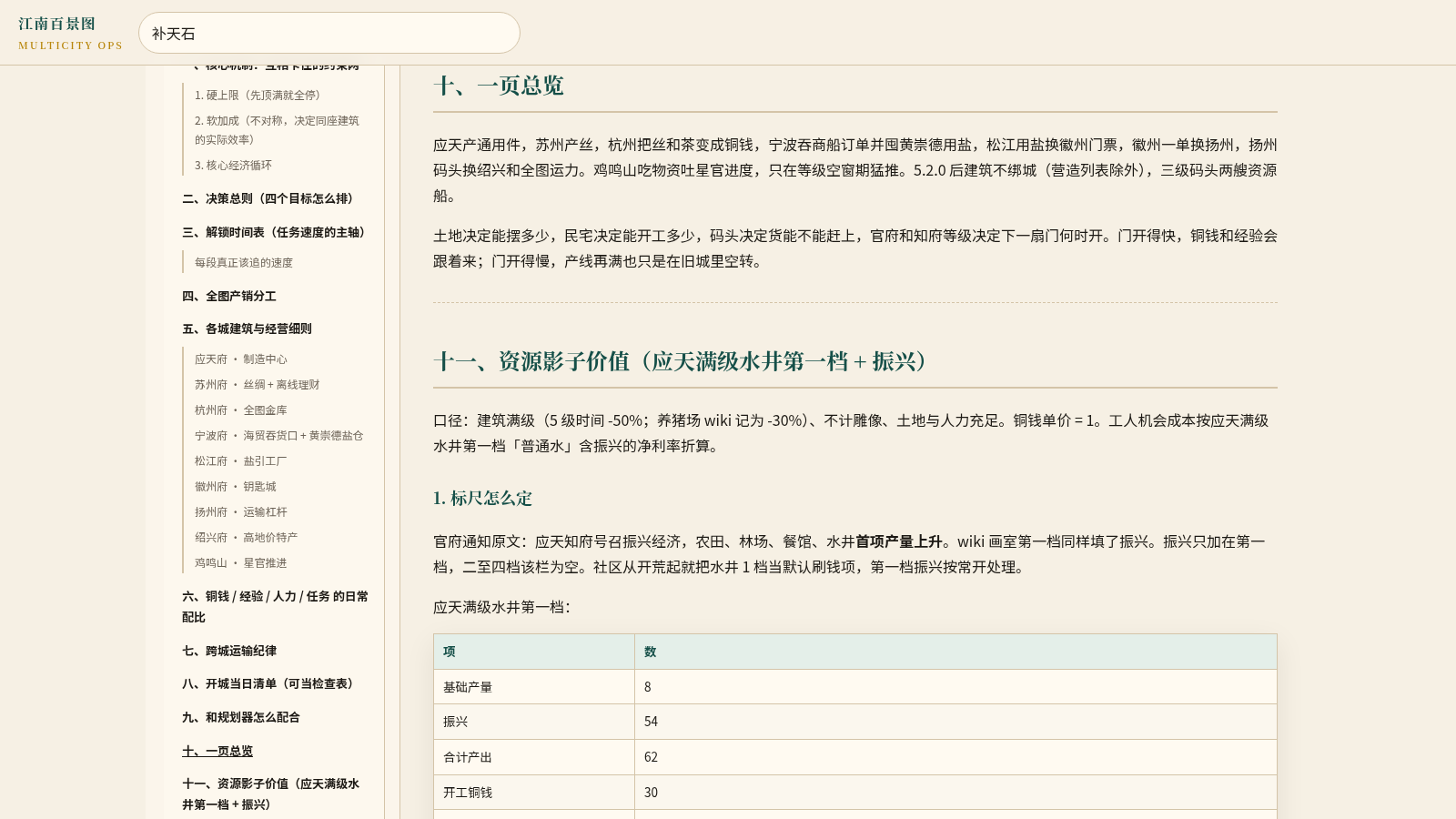Open sidebar link 1. 硬上限（先顶满就全停）
This screenshot has width=1456, height=819.
tap(258, 95)
